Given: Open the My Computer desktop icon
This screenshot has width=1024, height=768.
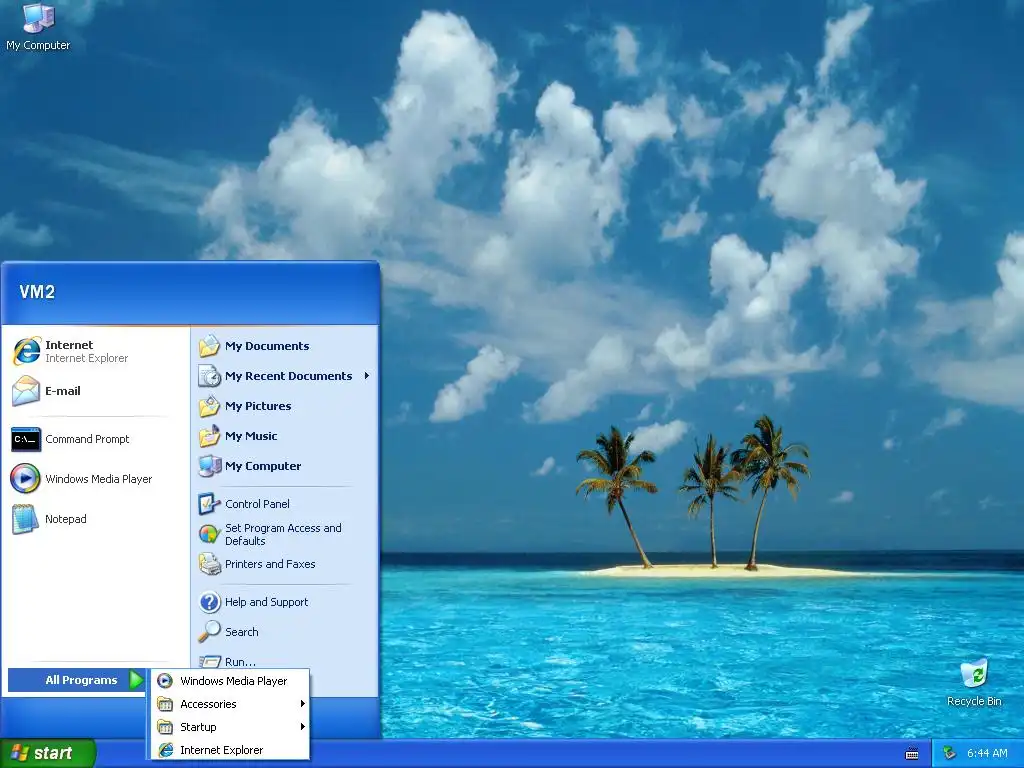Looking at the screenshot, I should click(38, 26).
